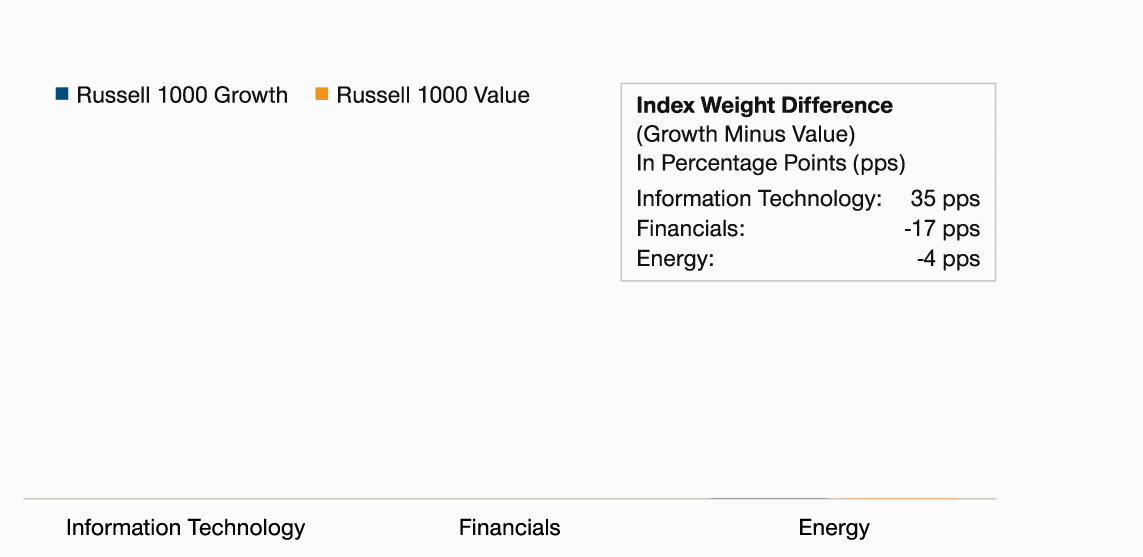Select the Information Technology x-axis label

pyautogui.click(x=185, y=528)
